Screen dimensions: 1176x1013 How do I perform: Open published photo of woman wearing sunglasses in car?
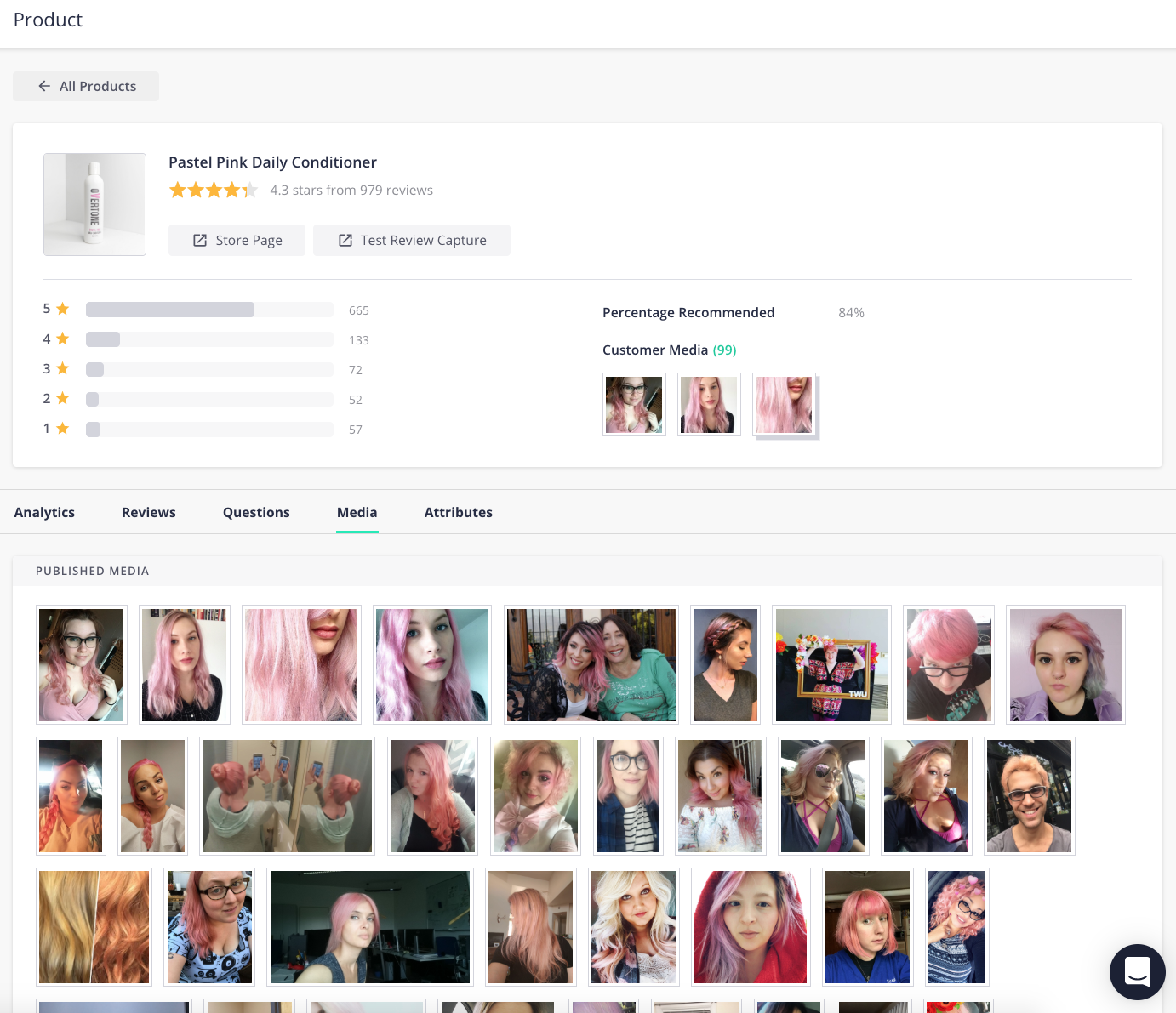point(824,796)
